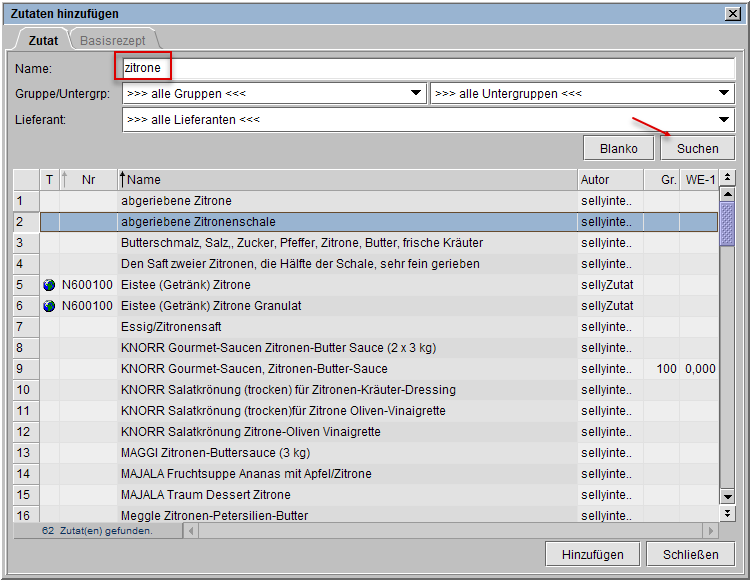
Task: Click horizontal scrollbar right arrow
Action: [x=711, y=531]
